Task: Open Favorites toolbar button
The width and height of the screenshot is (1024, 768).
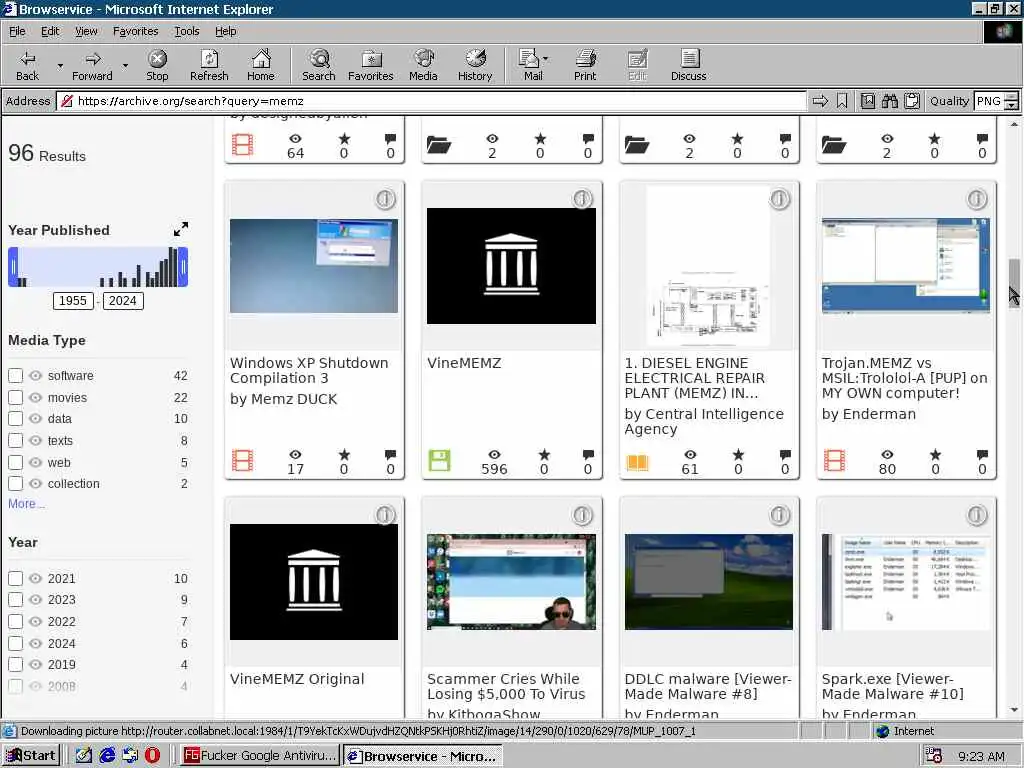Action: (x=370, y=65)
